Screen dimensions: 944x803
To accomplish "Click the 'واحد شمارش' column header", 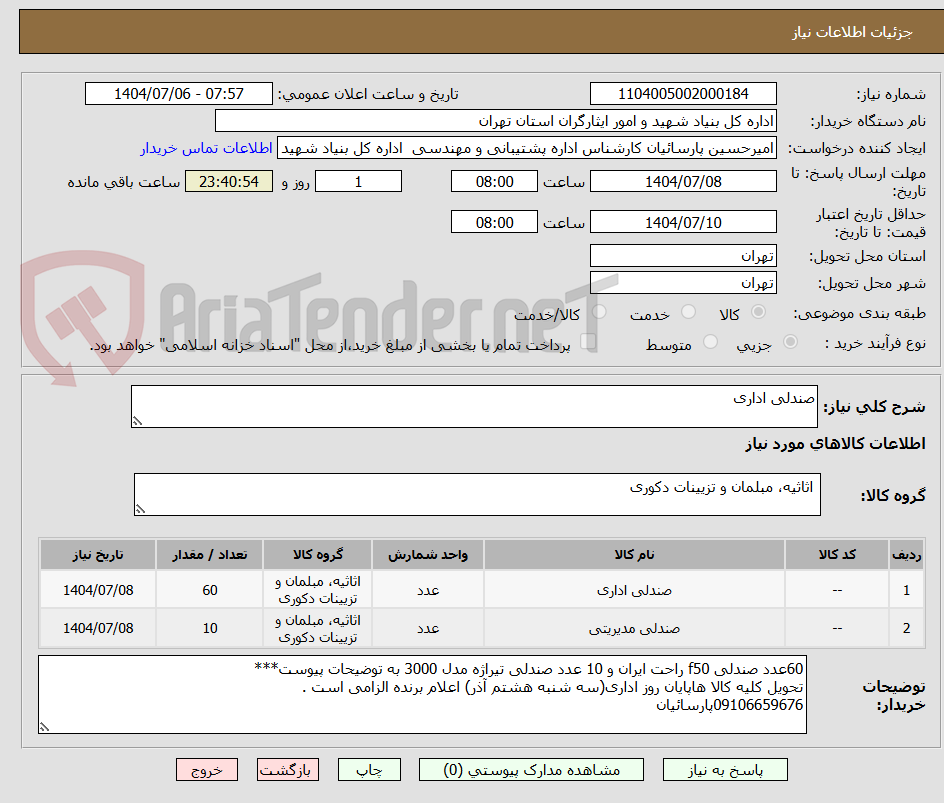I will [428, 554].
